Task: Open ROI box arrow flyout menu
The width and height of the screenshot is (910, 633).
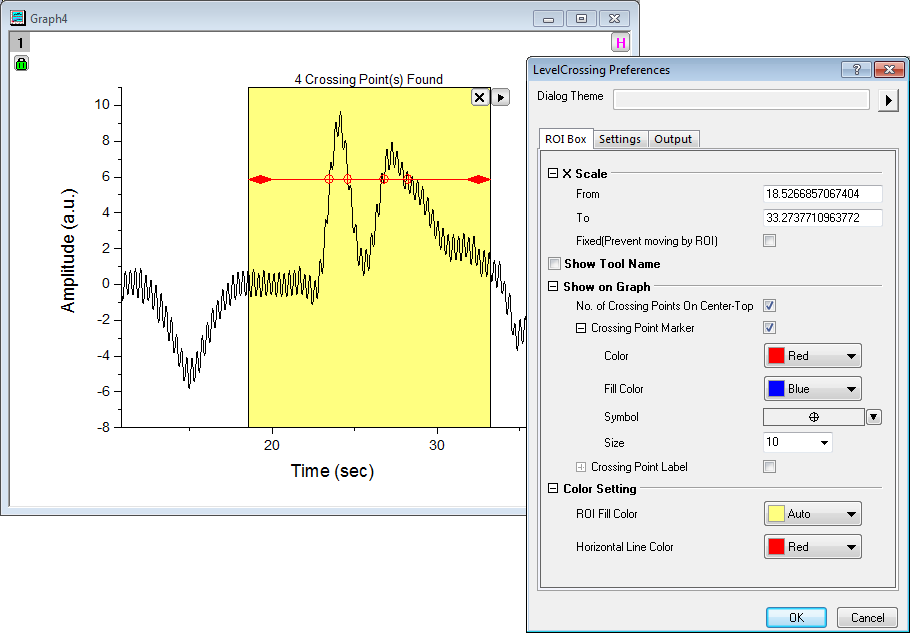Action: 501,97
